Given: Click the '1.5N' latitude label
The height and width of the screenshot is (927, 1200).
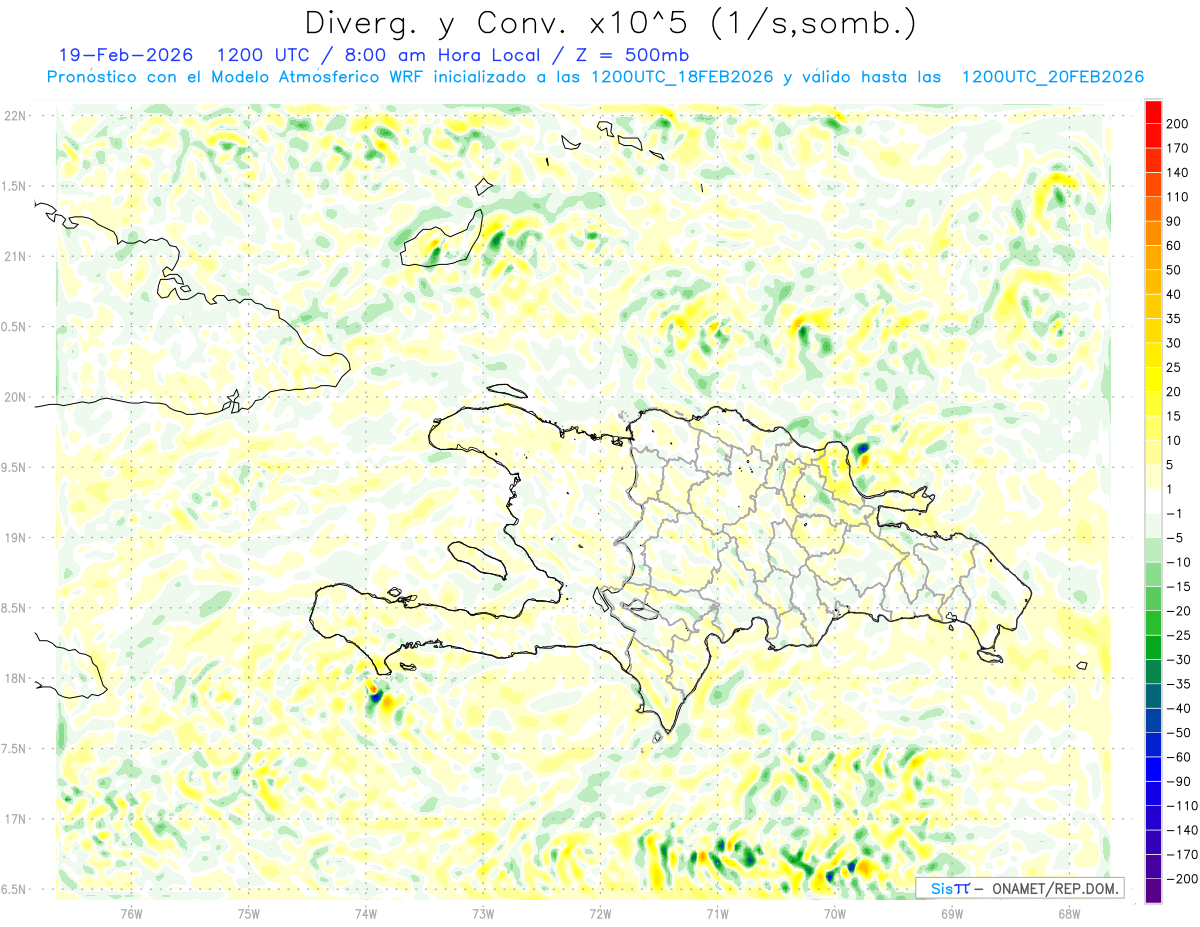Looking at the screenshot, I should 15,186.
